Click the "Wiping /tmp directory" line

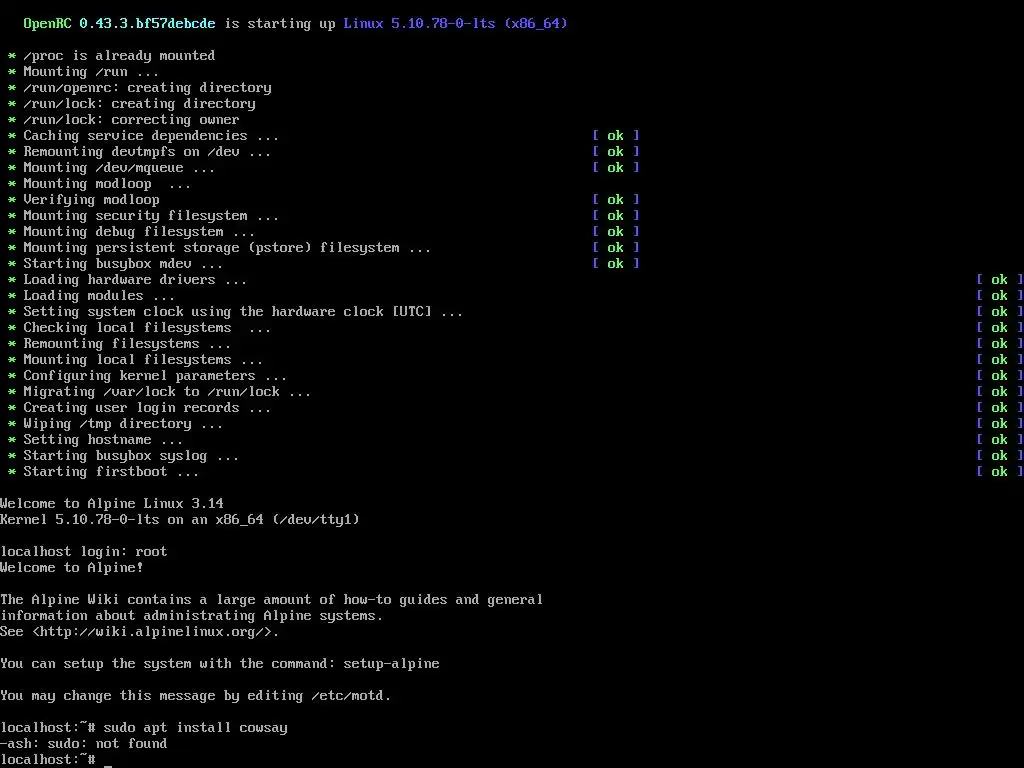[x=123, y=424]
